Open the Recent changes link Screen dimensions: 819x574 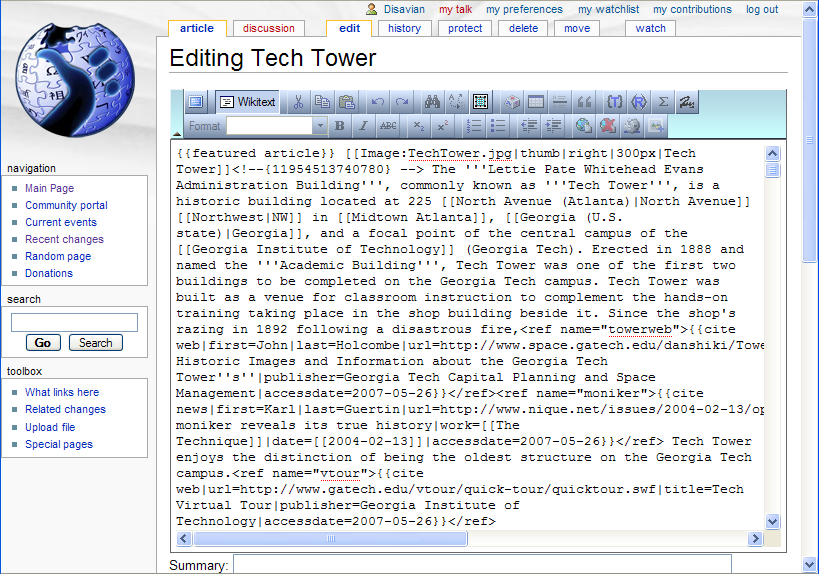point(64,239)
